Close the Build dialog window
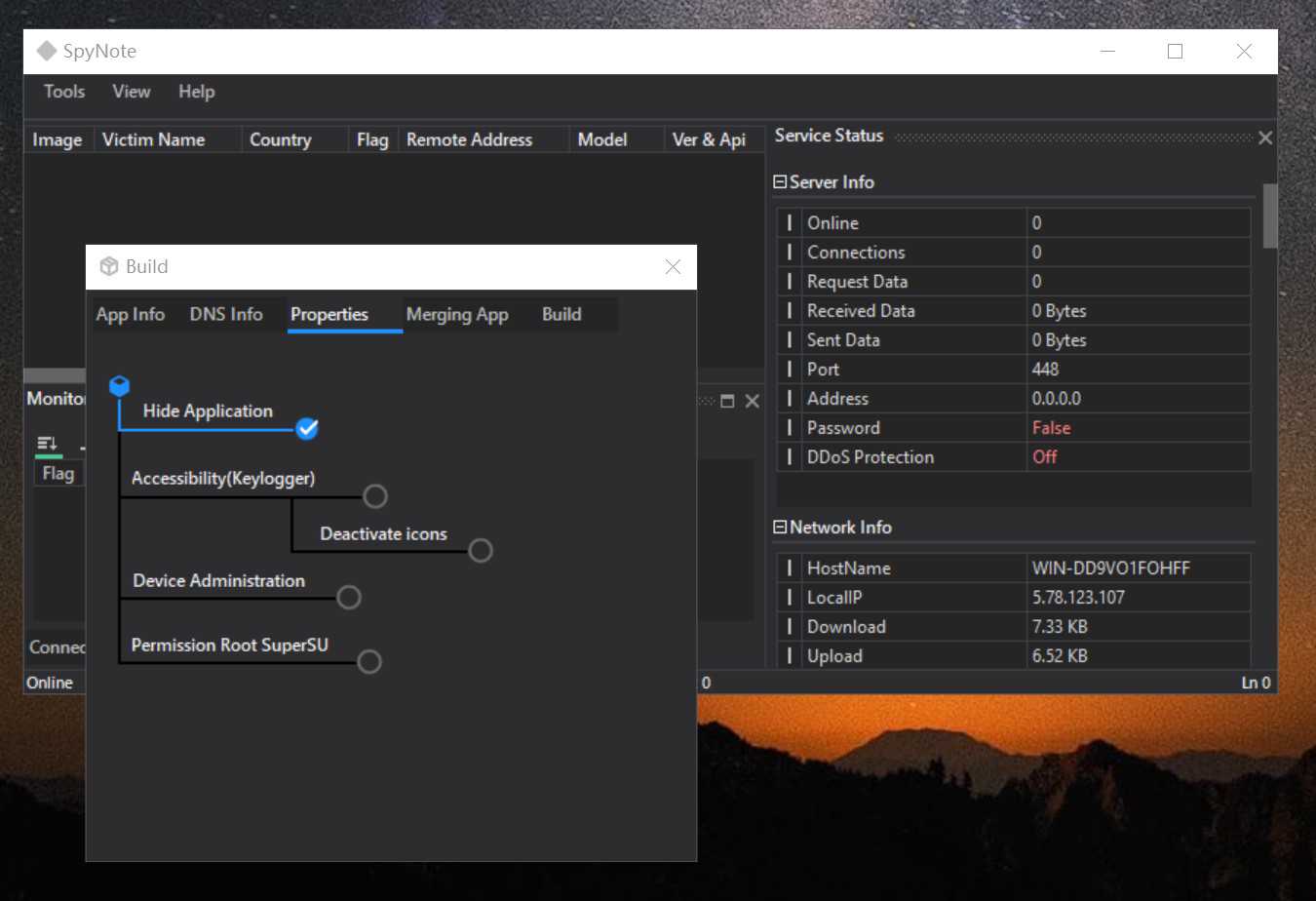The image size is (1316, 901). [673, 266]
